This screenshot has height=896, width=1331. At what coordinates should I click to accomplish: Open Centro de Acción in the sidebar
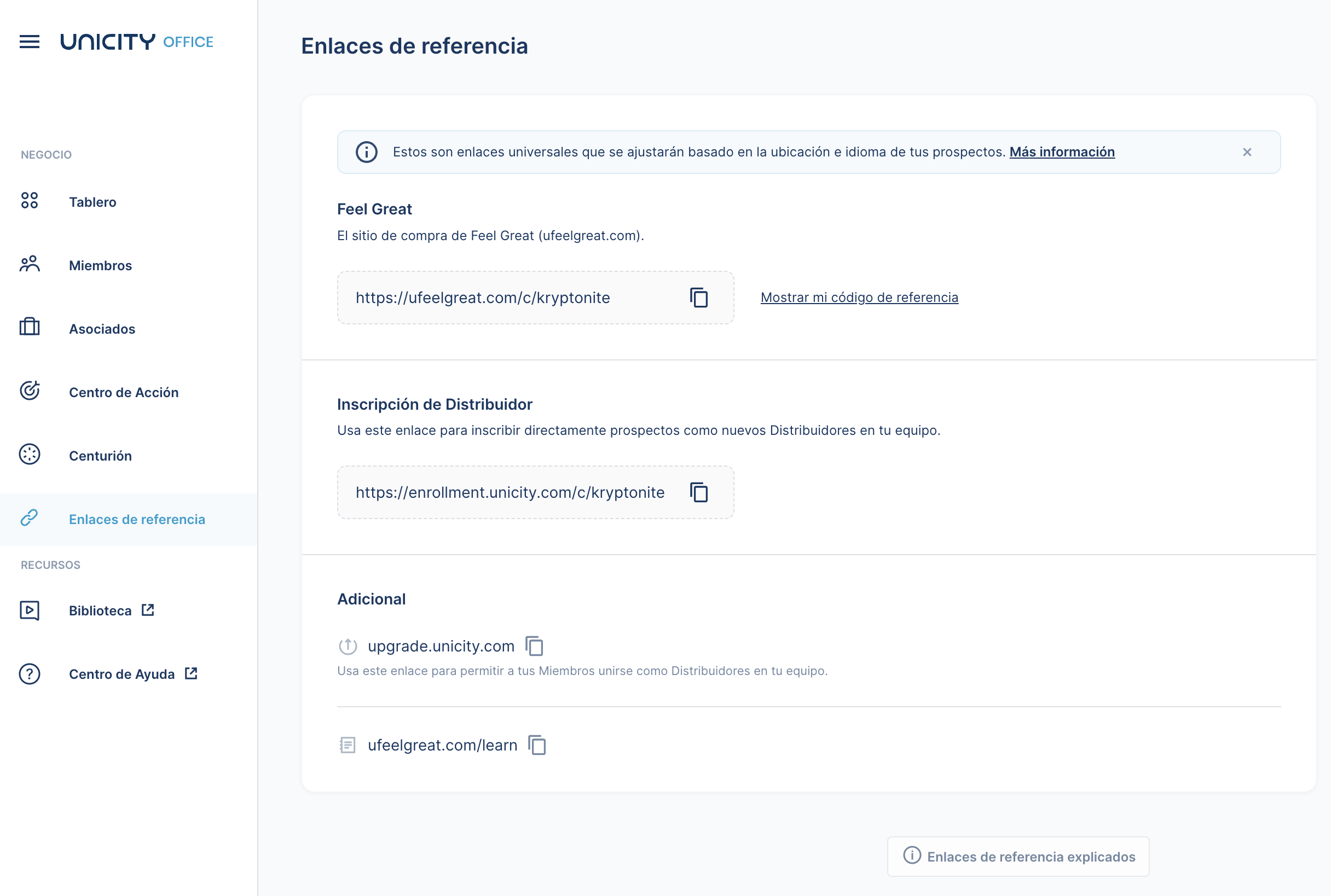tap(129, 392)
